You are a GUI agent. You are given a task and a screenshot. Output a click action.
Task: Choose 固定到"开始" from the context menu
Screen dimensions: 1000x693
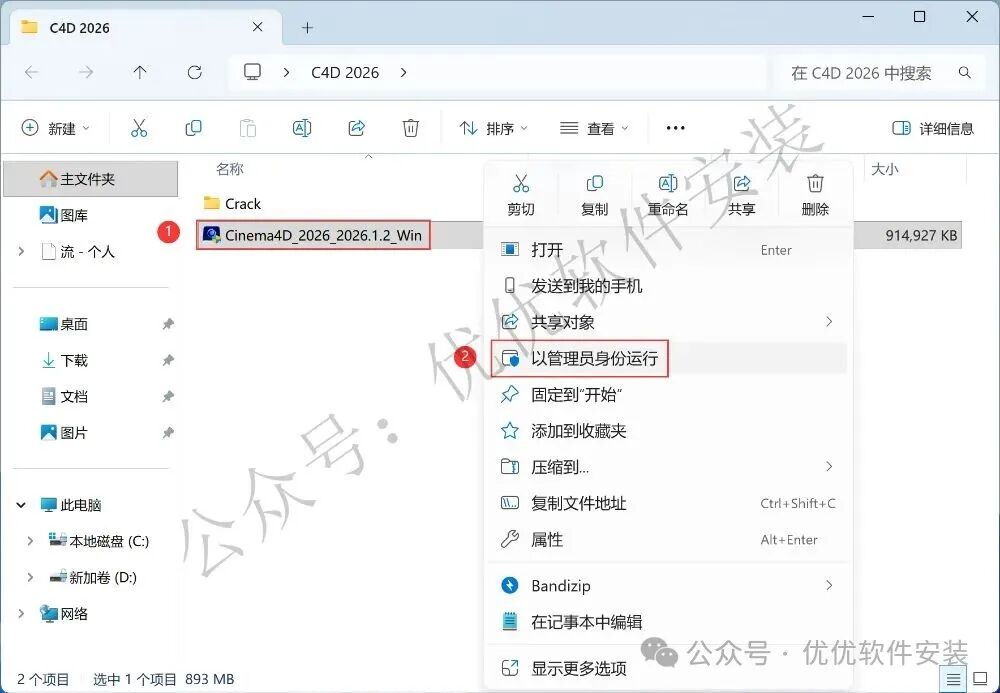pyautogui.click(x=669, y=395)
